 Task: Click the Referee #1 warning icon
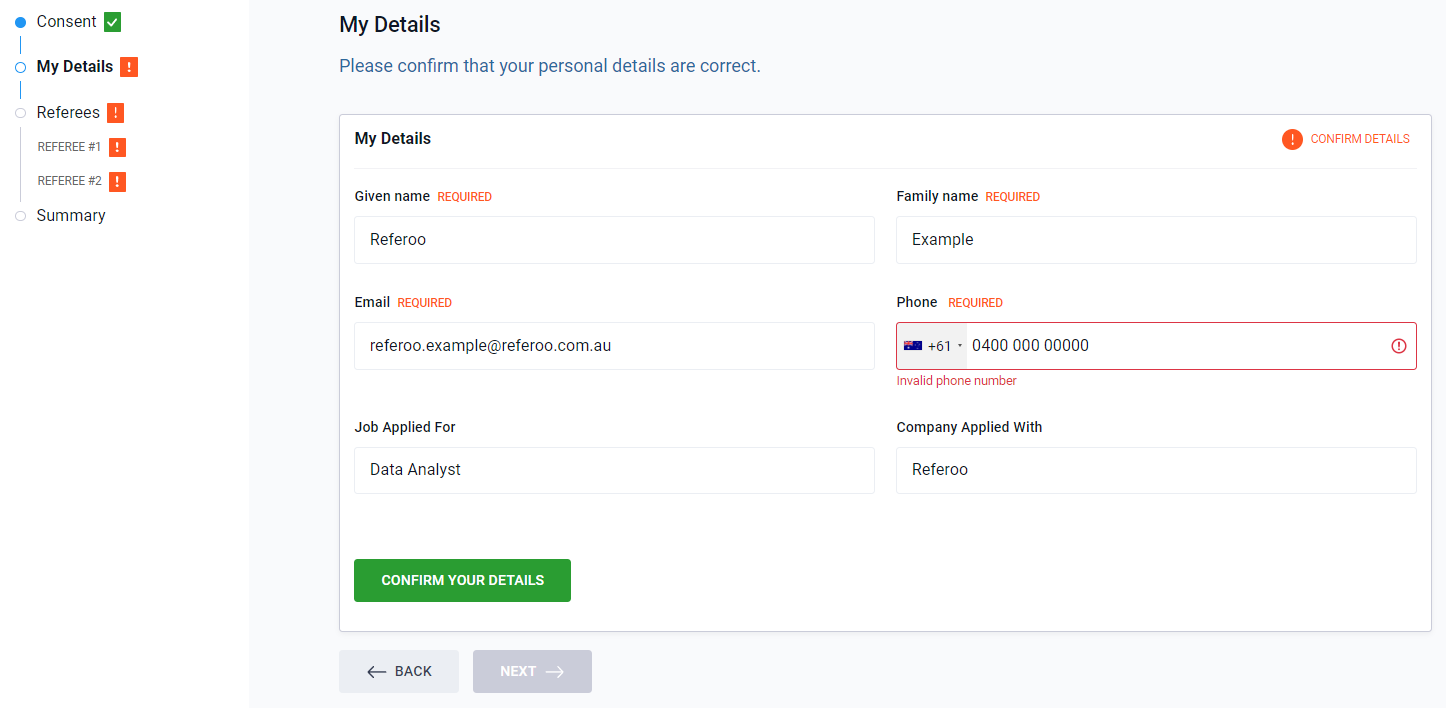tap(117, 147)
